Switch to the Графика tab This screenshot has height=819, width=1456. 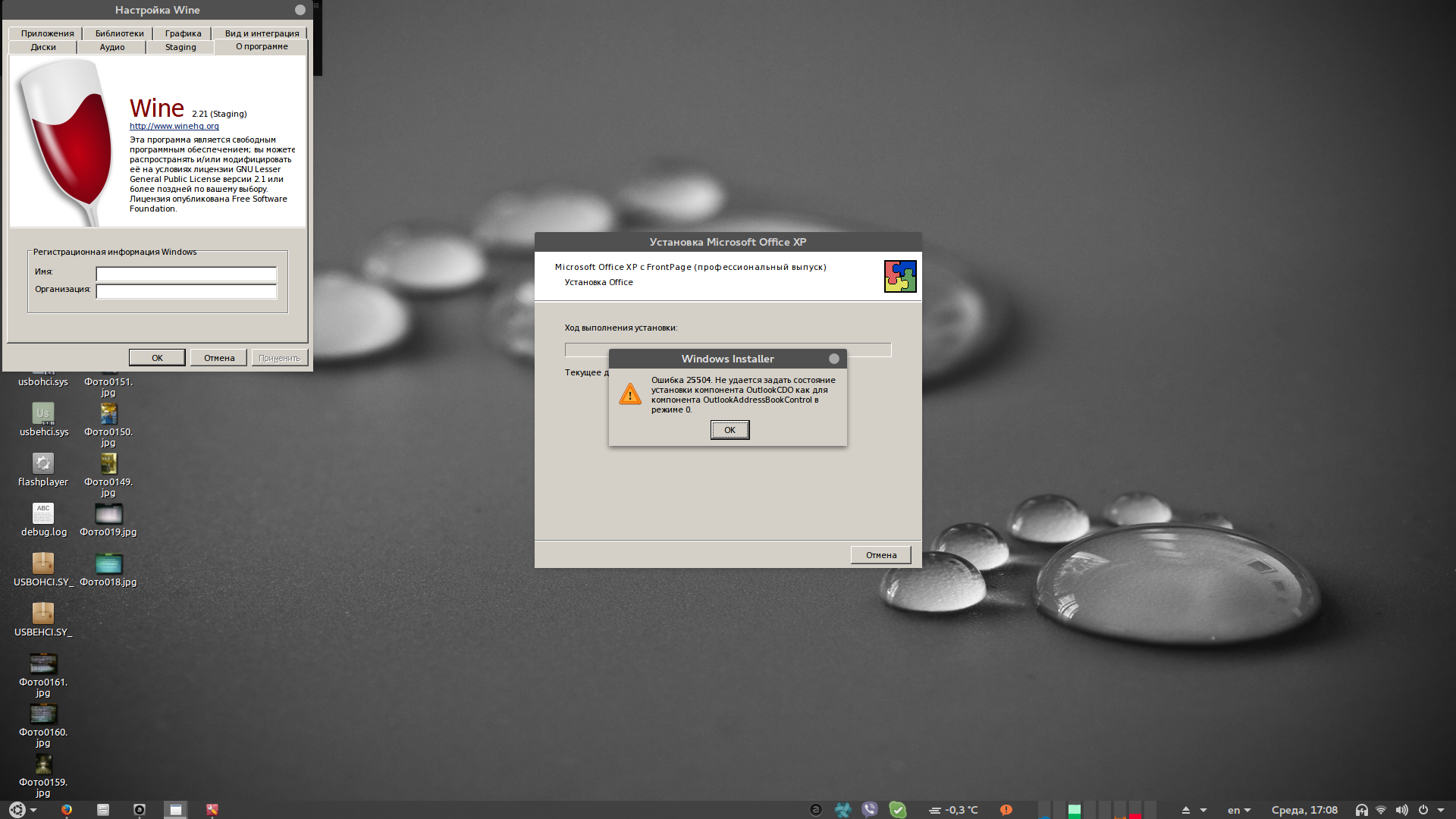pos(183,33)
